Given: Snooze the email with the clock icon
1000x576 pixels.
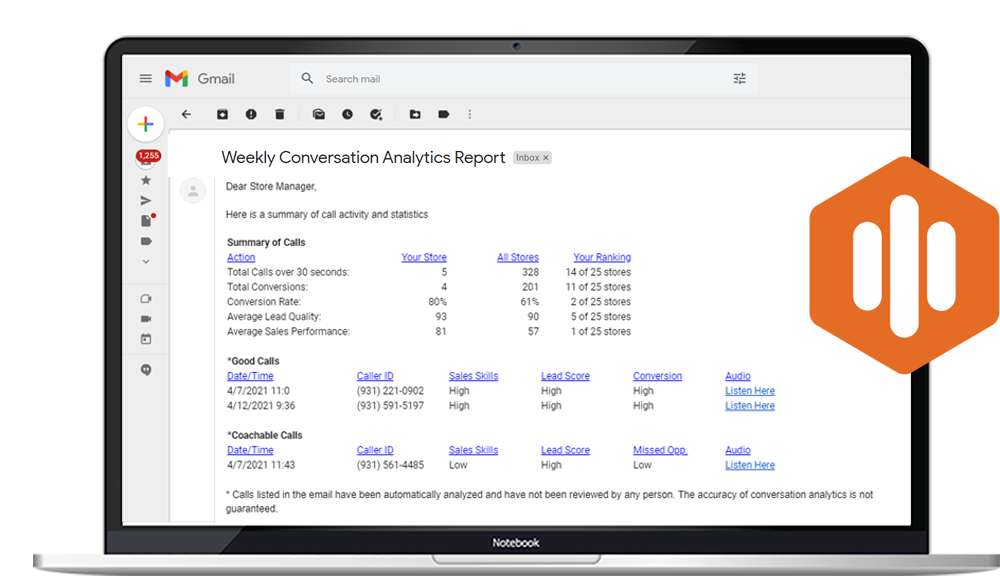Looking at the screenshot, I should click(347, 114).
